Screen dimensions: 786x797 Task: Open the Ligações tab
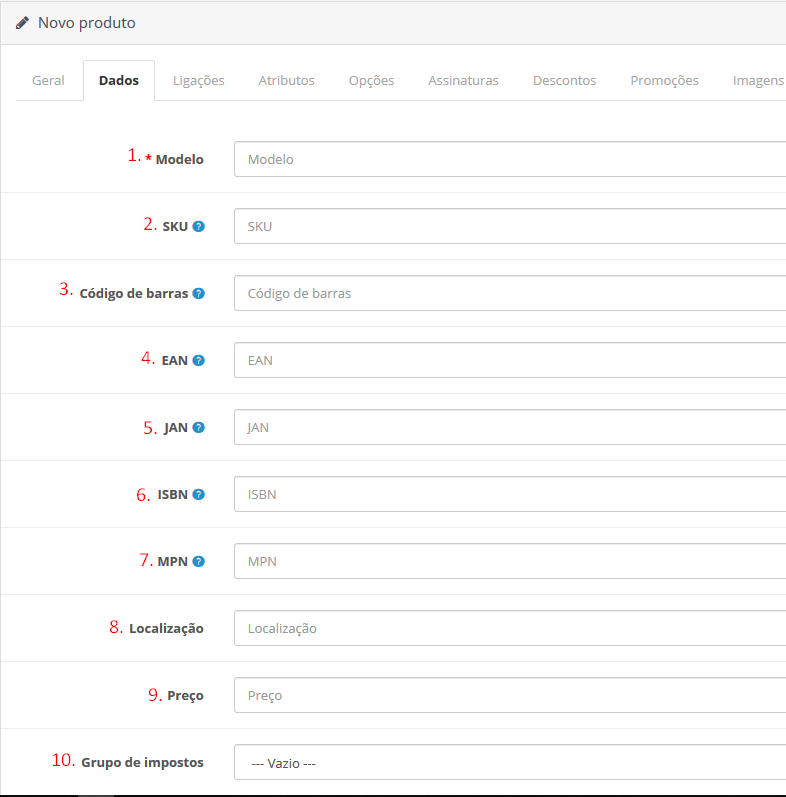click(x=198, y=80)
